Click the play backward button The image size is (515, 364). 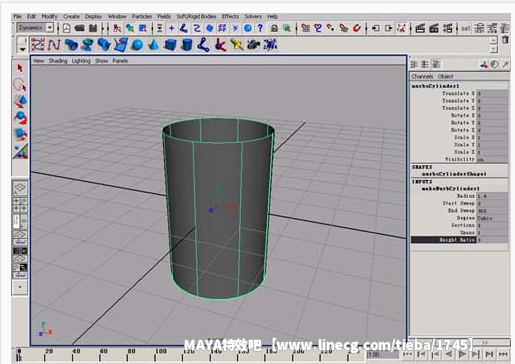449,354
